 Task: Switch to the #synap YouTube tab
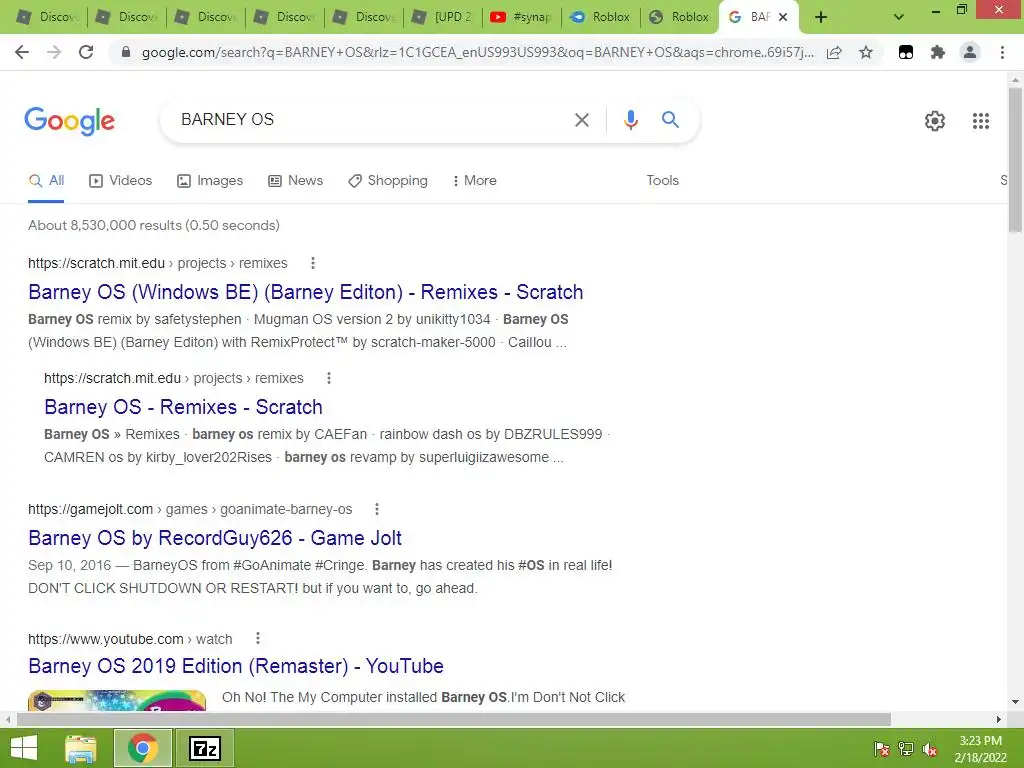(x=521, y=17)
